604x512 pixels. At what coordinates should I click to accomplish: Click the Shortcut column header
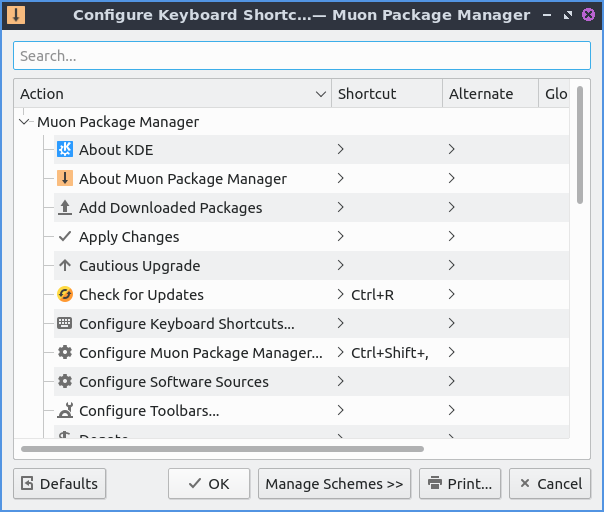tap(386, 94)
